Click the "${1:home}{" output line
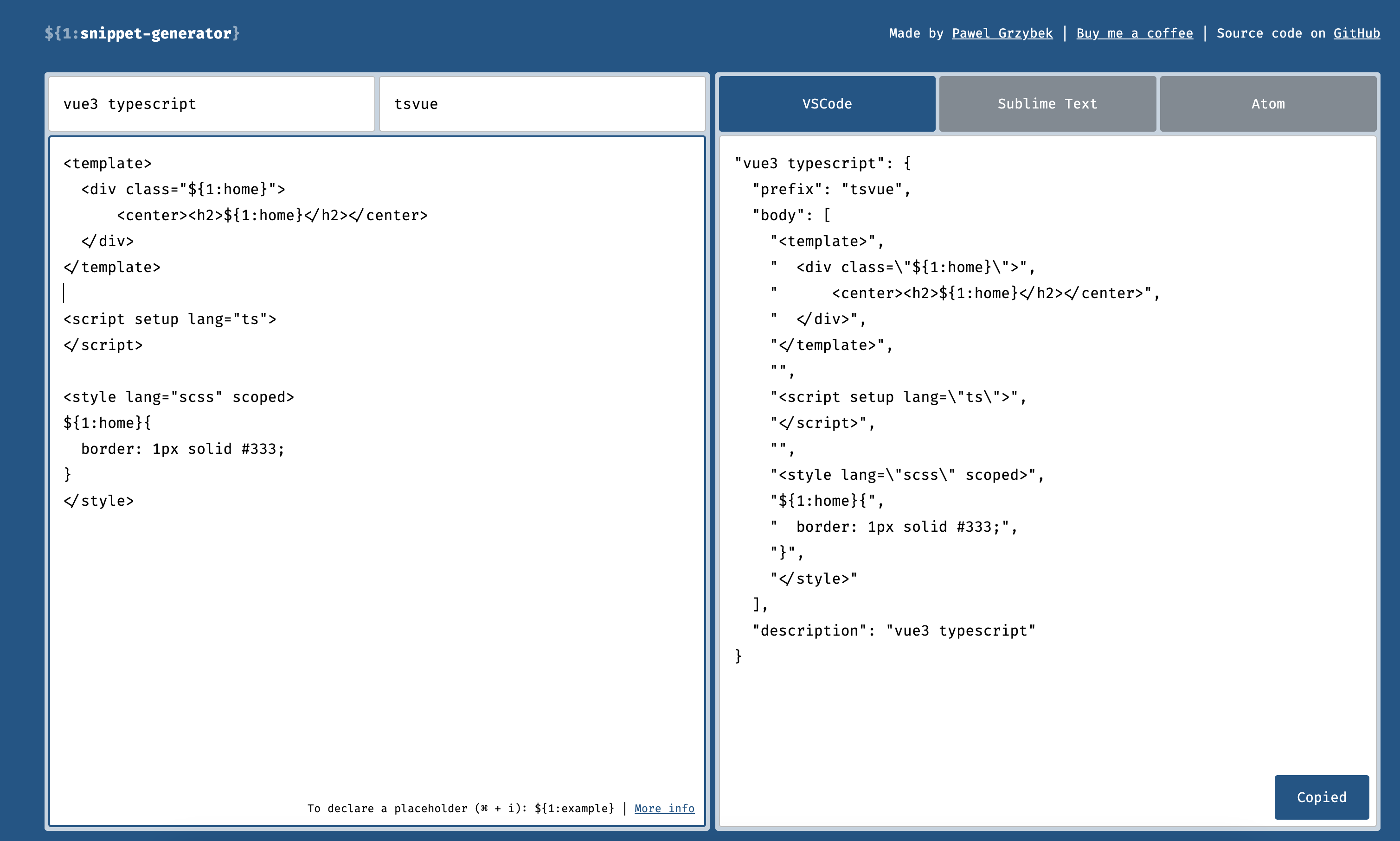Screen dimensions: 1400x841 point(827,501)
